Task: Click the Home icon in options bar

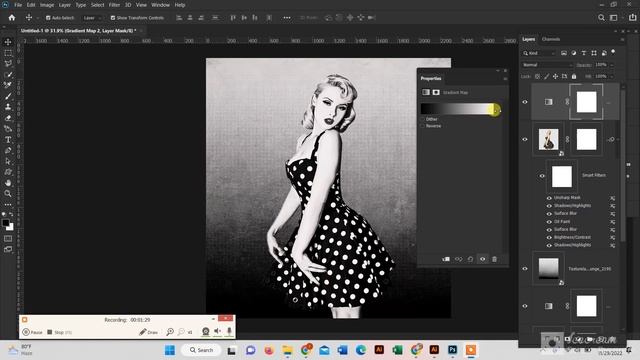Action: coord(11,18)
